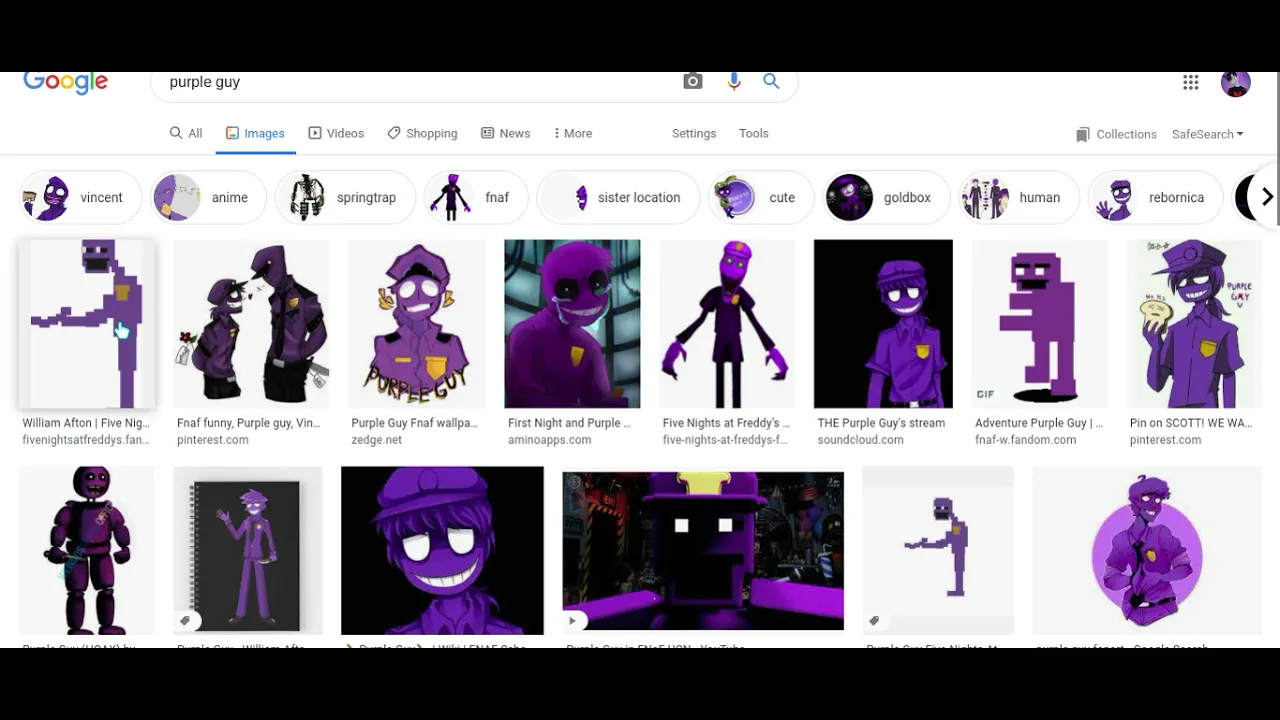Open the blocky Purple Guy video thumbnail
Screen dimensions: 1280x720
coord(703,551)
